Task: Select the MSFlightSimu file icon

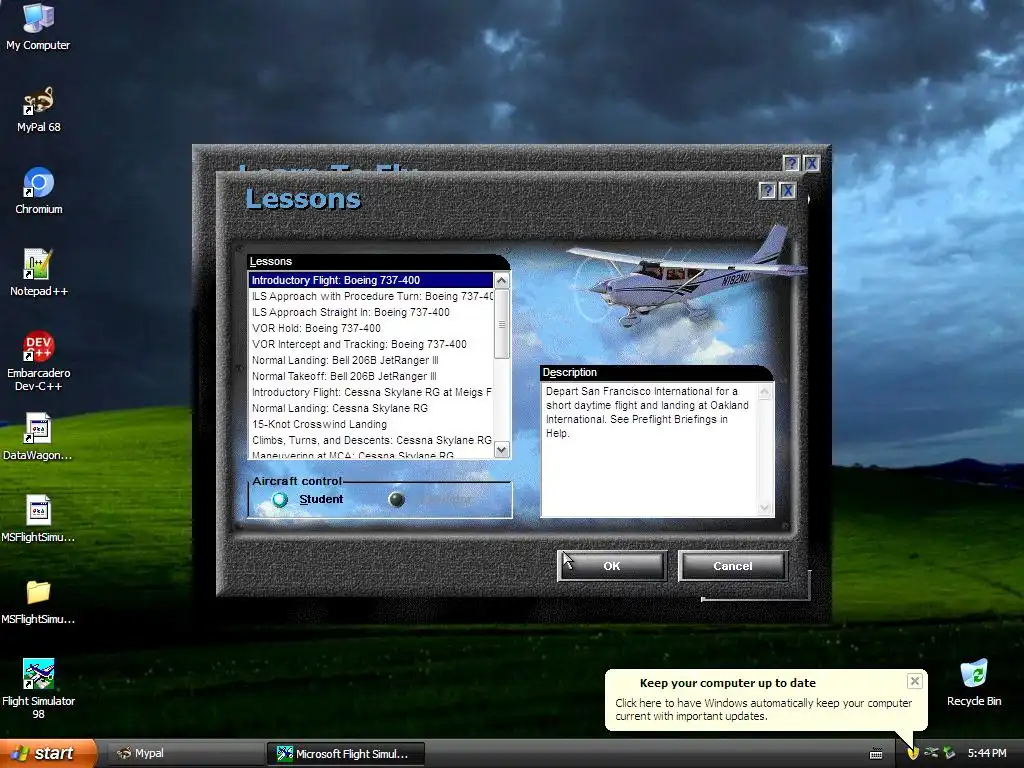Action: click(x=38, y=519)
